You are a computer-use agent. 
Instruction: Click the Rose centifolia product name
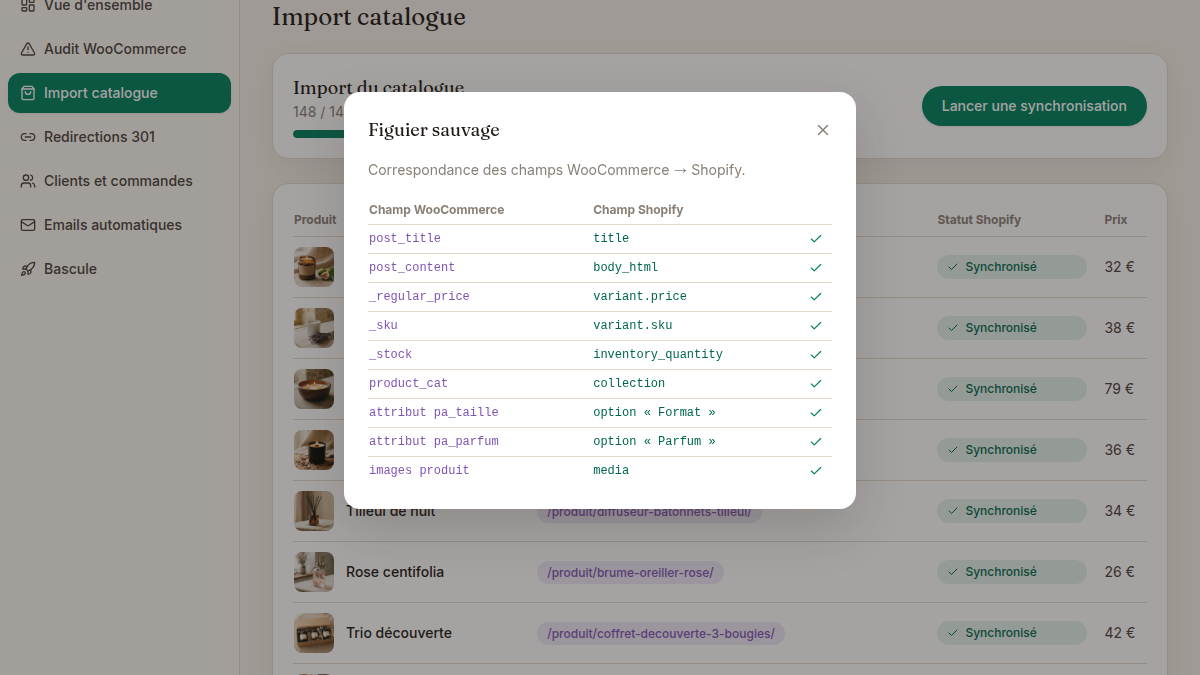tap(395, 572)
